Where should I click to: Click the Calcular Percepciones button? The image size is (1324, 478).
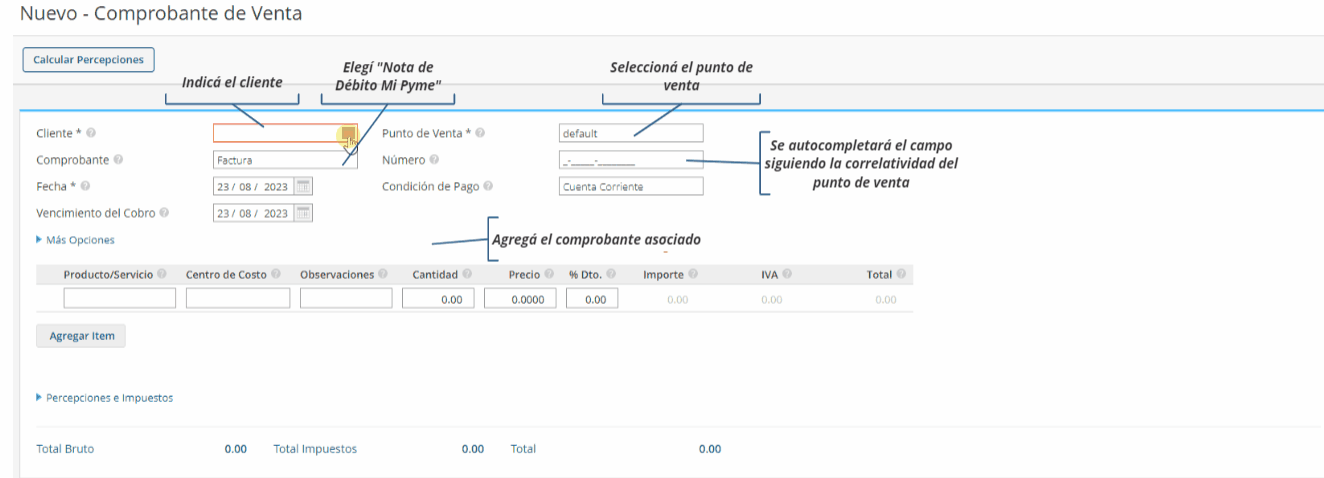pos(88,60)
